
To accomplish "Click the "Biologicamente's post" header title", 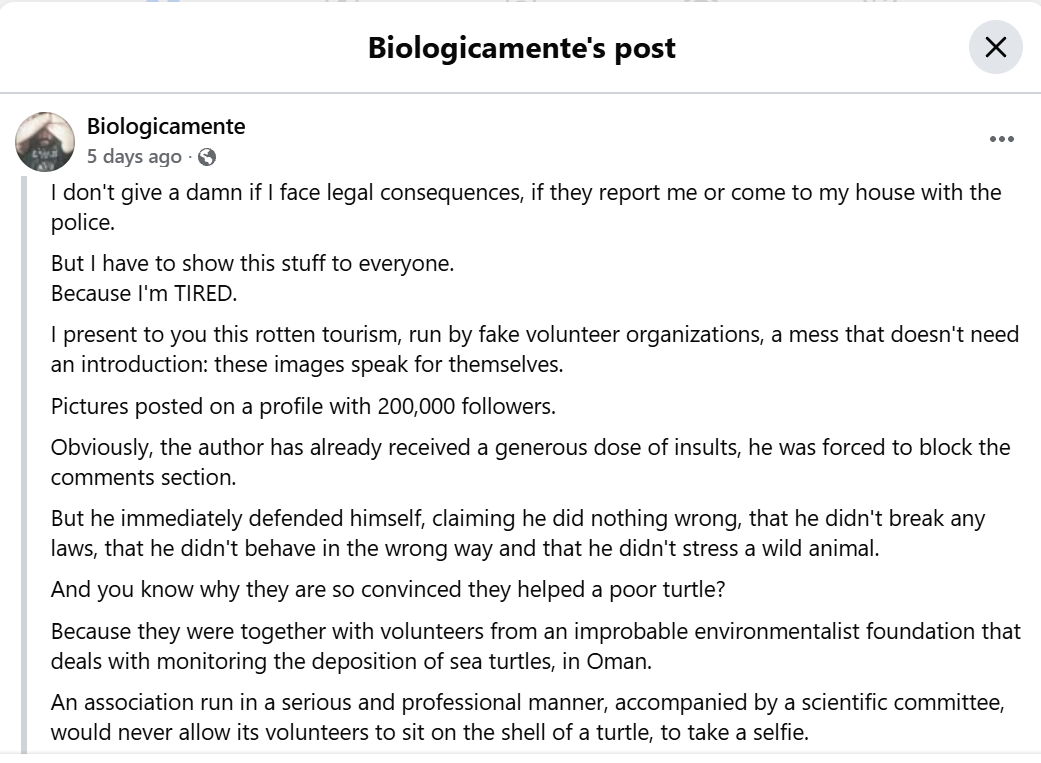I will point(522,48).
